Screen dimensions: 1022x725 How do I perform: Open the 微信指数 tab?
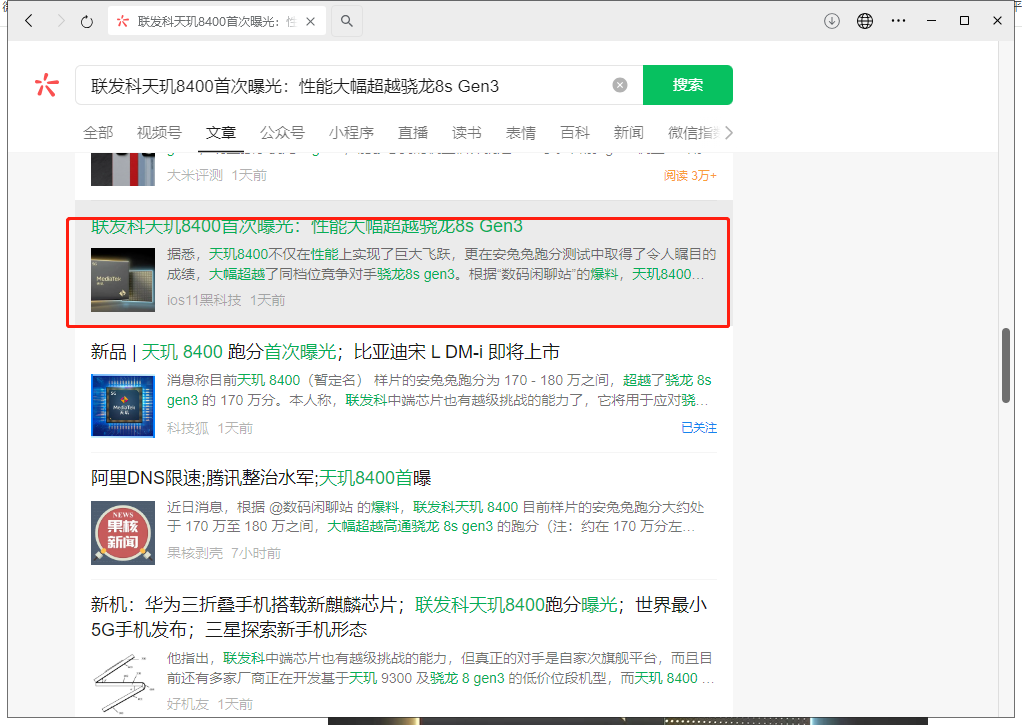tap(694, 133)
